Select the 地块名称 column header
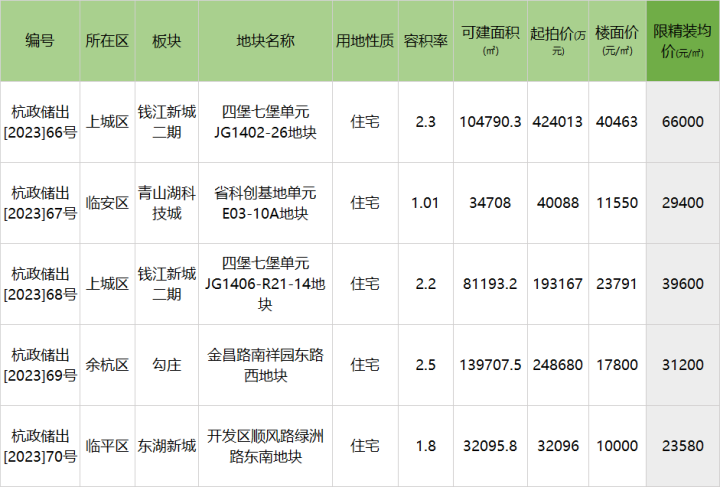The width and height of the screenshot is (720, 487). [x=265, y=41]
